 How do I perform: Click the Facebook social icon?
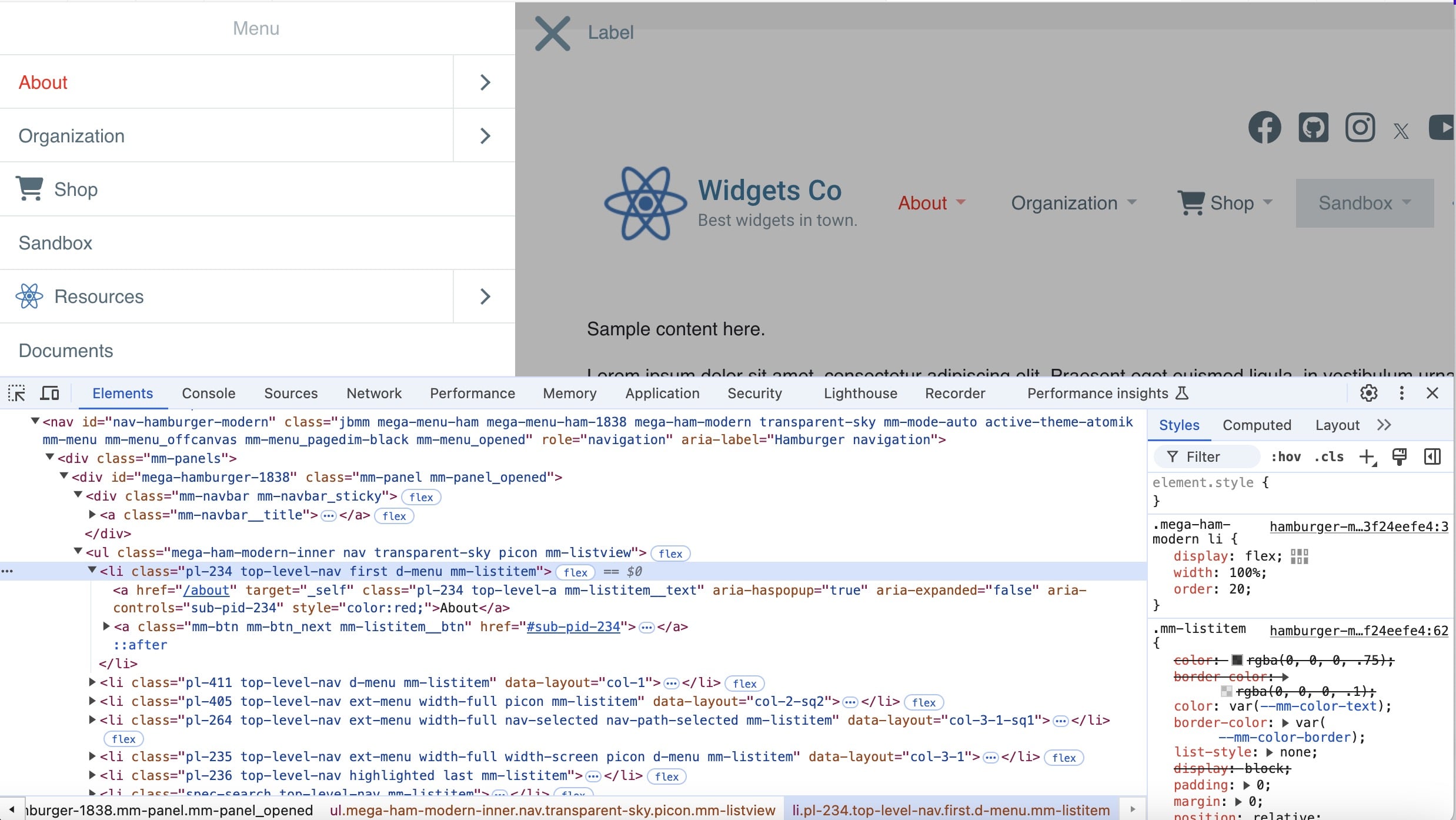point(1264,127)
